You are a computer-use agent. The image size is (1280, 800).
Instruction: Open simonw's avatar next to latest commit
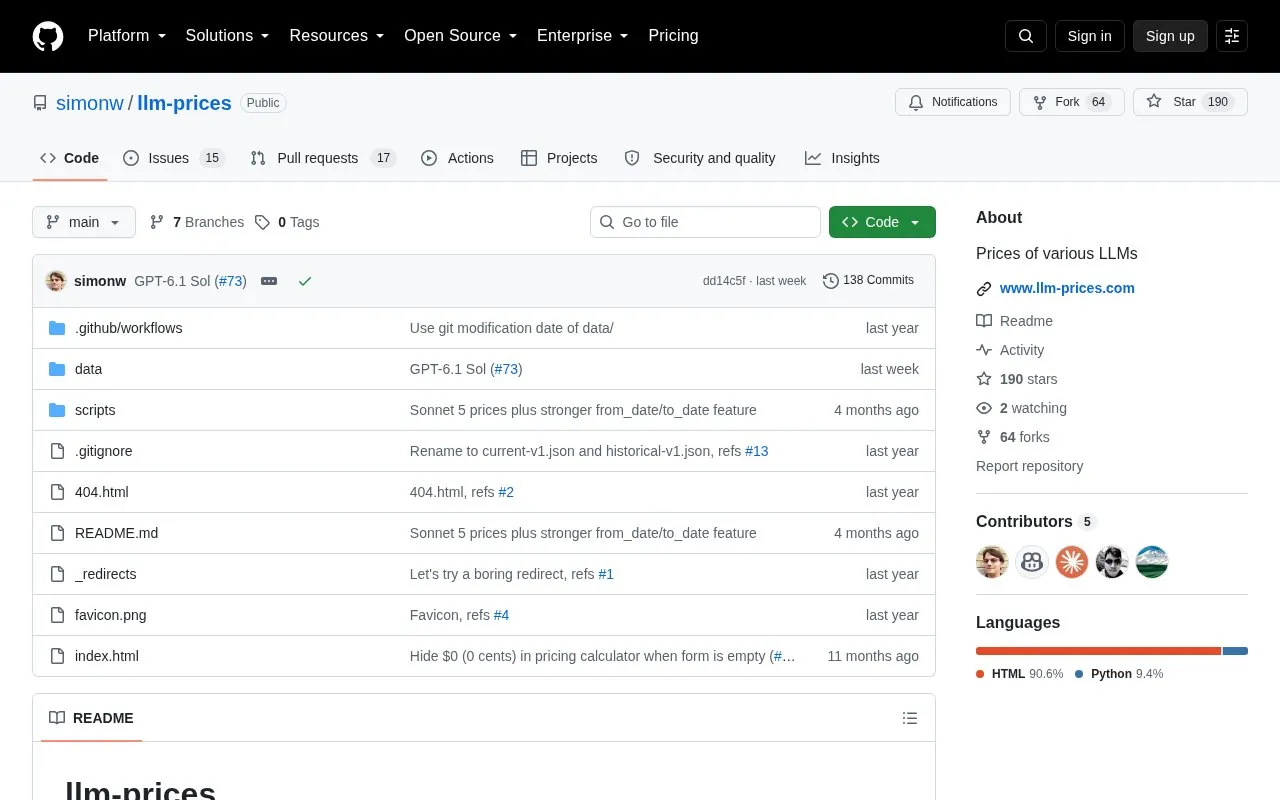pyautogui.click(x=56, y=281)
